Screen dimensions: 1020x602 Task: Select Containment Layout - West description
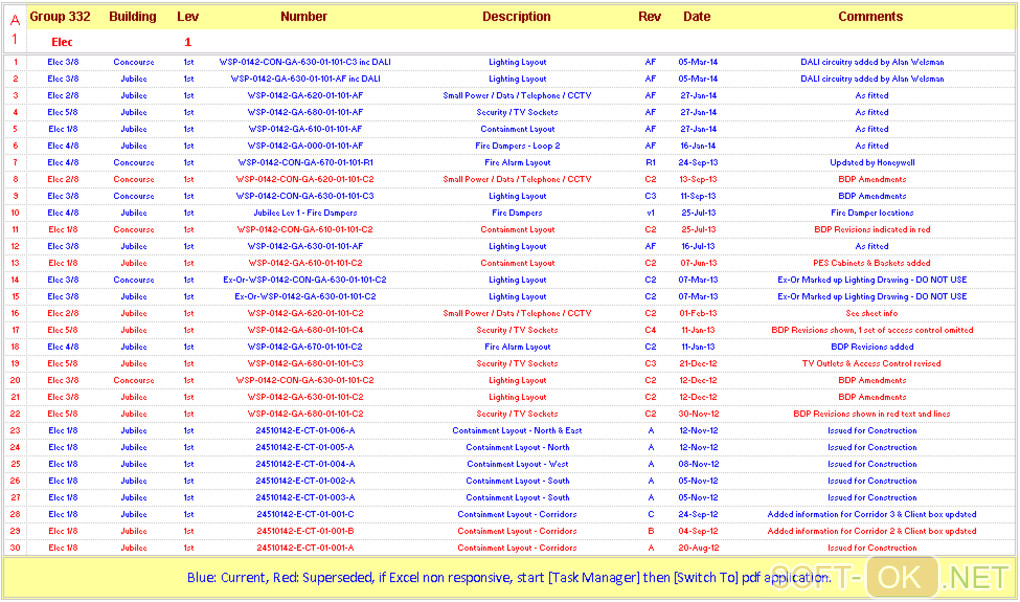click(518, 465)
